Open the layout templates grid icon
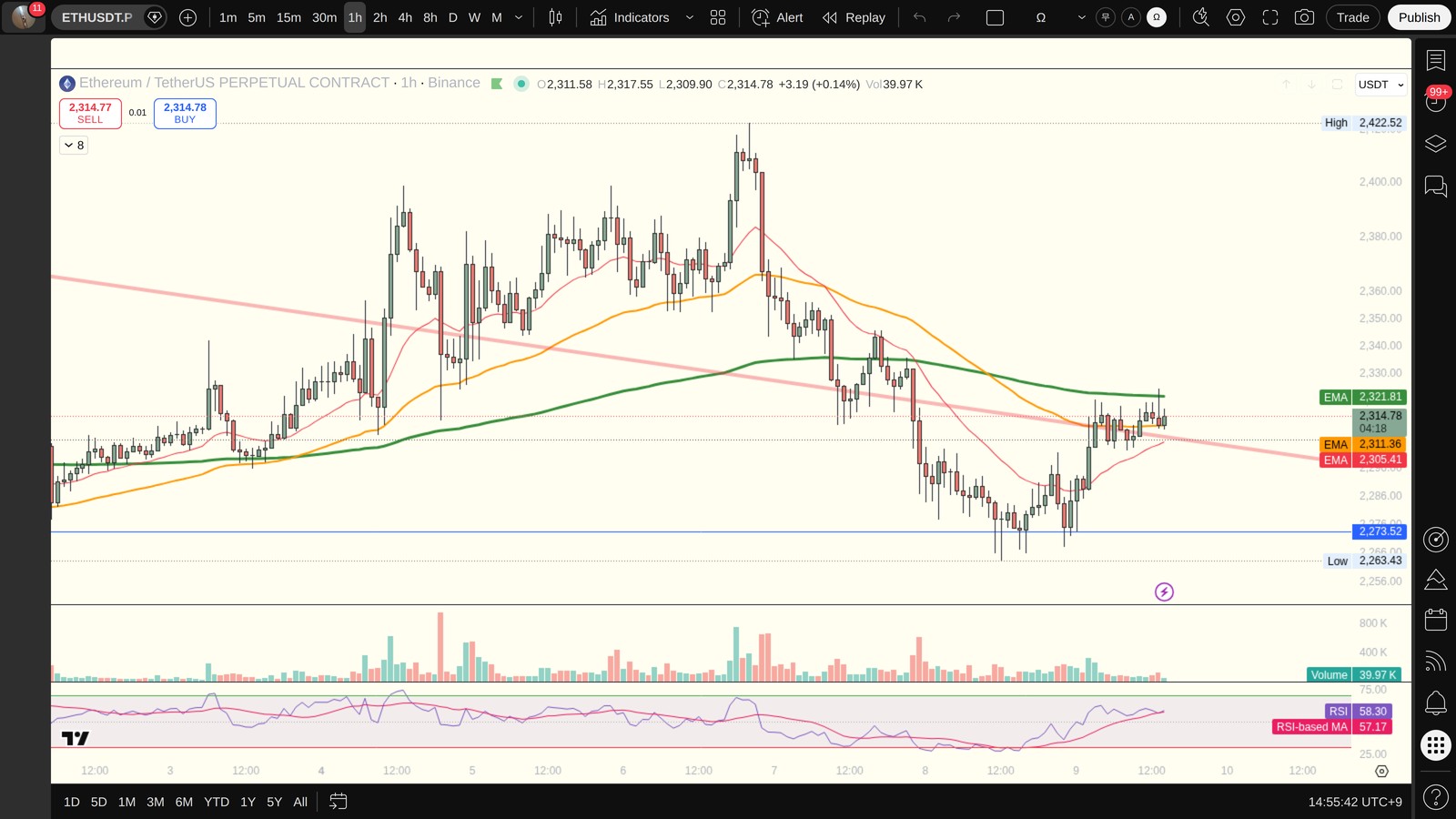 718,17
